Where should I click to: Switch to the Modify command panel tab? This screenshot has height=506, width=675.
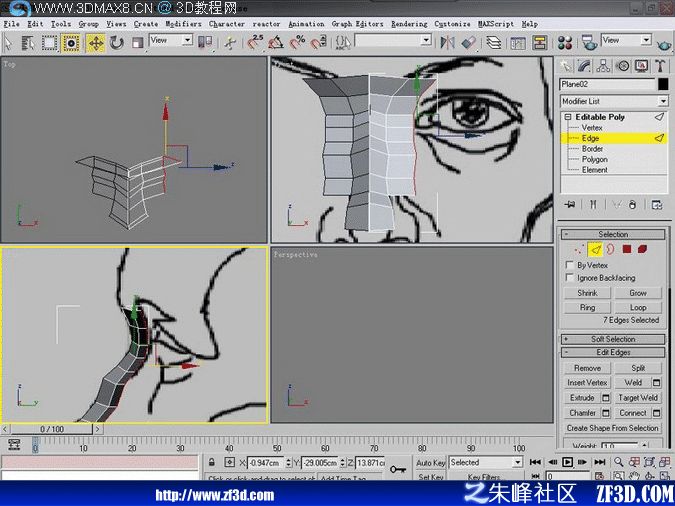[584, 66]
